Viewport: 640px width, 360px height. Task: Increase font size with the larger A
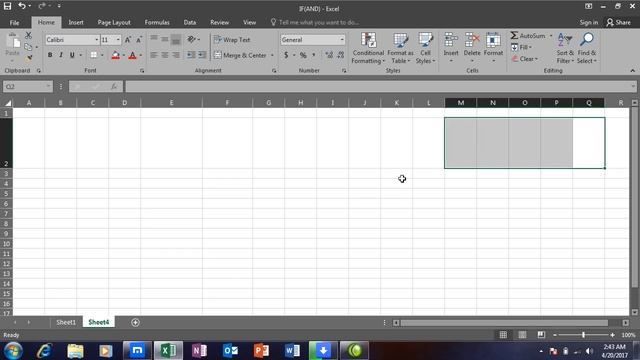(x=128, y=40)
